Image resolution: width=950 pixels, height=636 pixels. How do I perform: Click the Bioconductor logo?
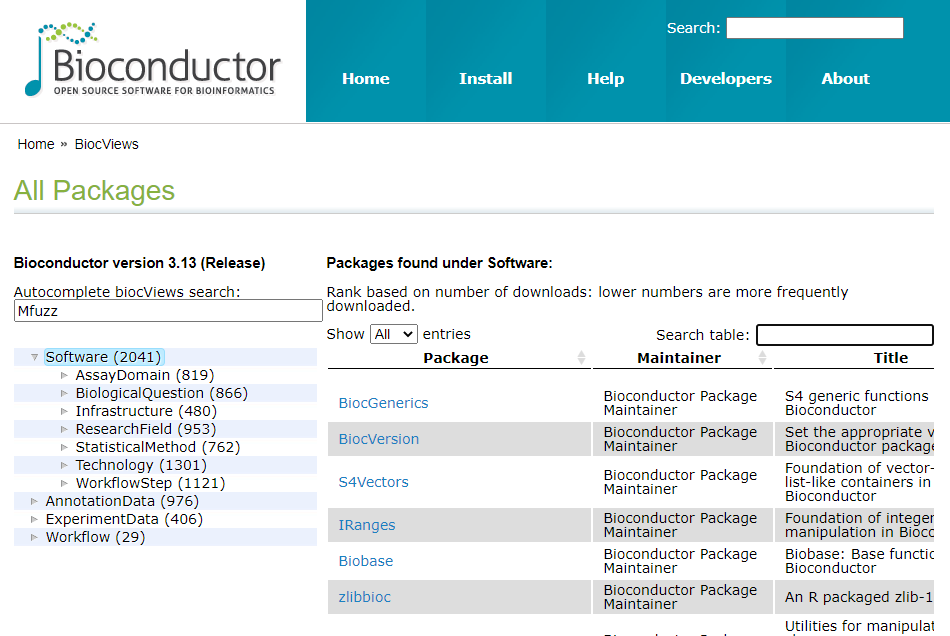[x=153, y=59]
